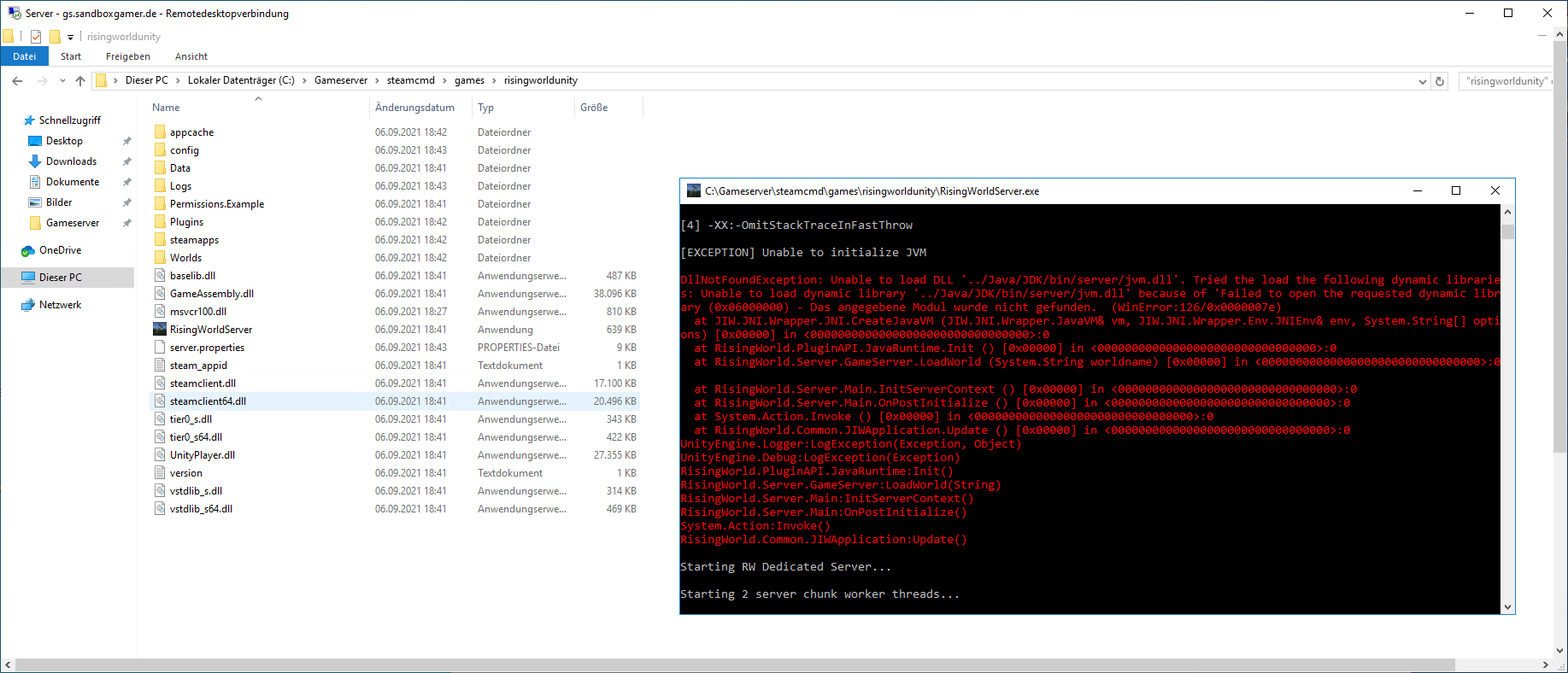Select the tier0_s.dll file name
1568x673 pixels.
[191, 419]
